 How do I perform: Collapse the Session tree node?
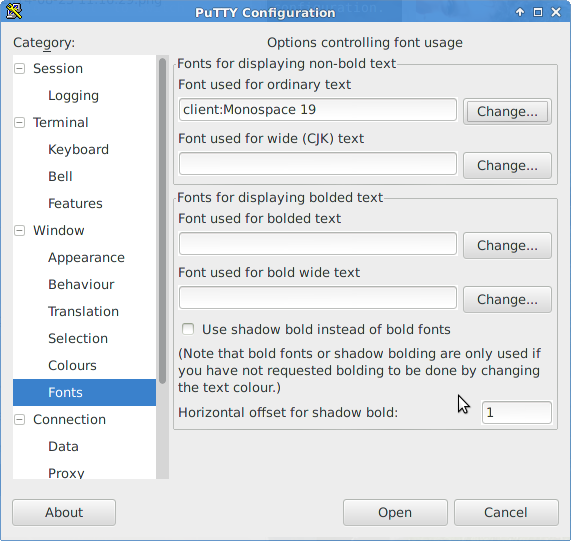pos(20,68)
